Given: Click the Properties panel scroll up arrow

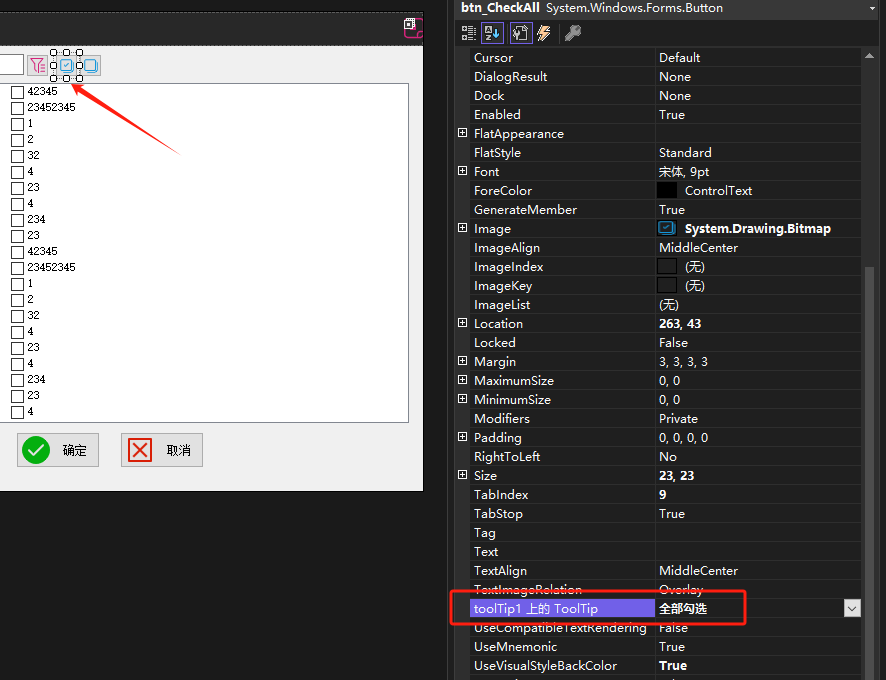Looking at the screenshot, I should [x=870, y=56].
